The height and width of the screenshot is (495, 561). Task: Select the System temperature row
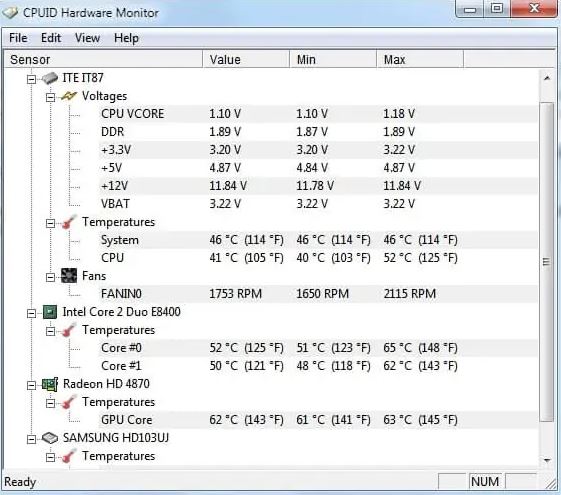pos(318,240)
